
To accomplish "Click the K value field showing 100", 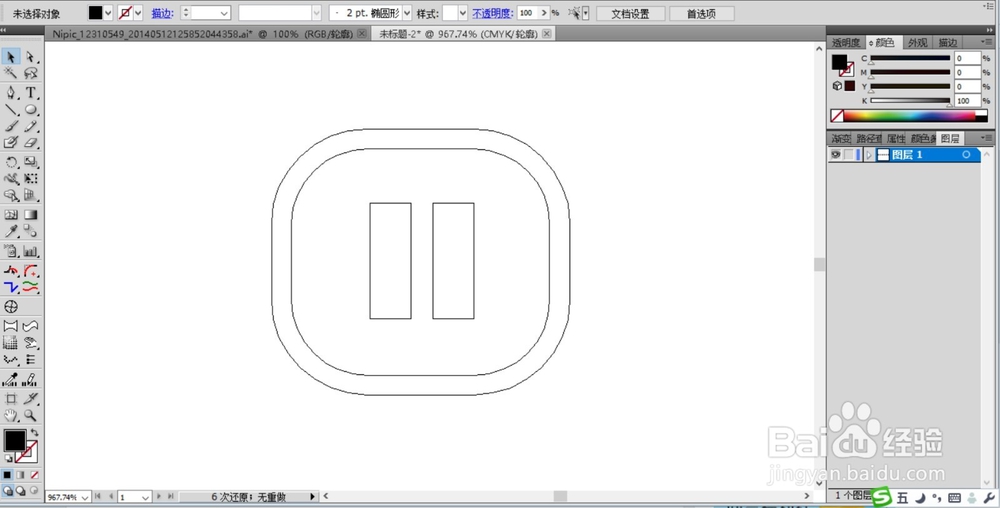I will coord(967,101).
